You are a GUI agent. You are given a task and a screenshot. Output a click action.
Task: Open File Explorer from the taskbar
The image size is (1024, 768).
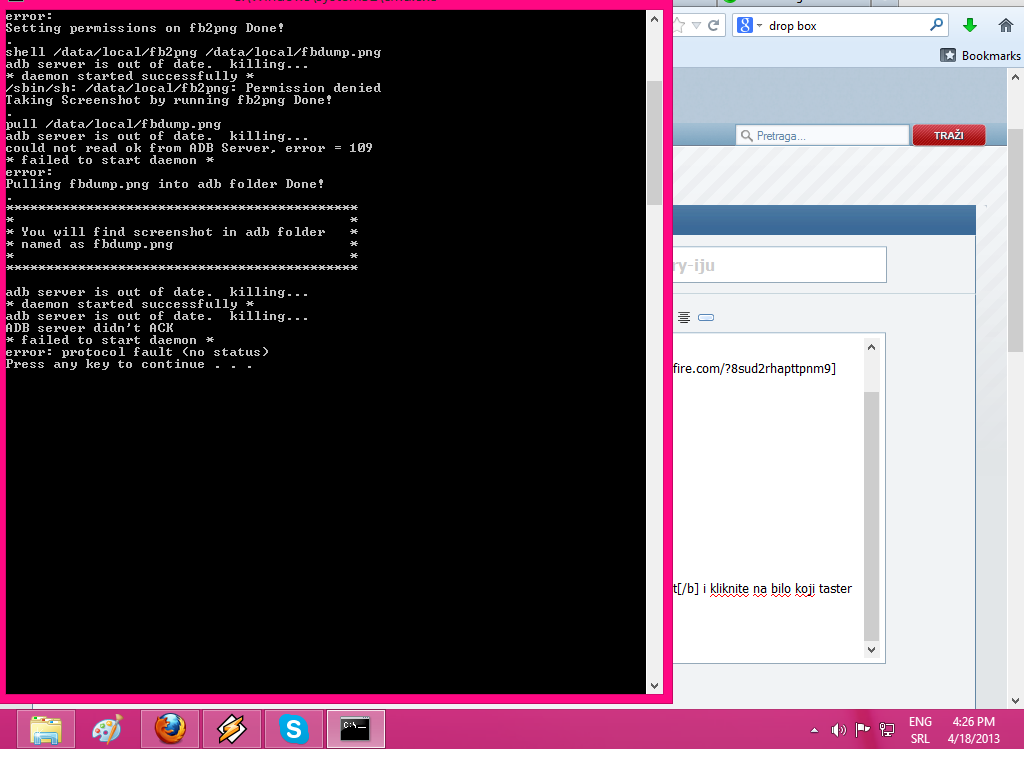pyautogui.click(x=45, y=729)
